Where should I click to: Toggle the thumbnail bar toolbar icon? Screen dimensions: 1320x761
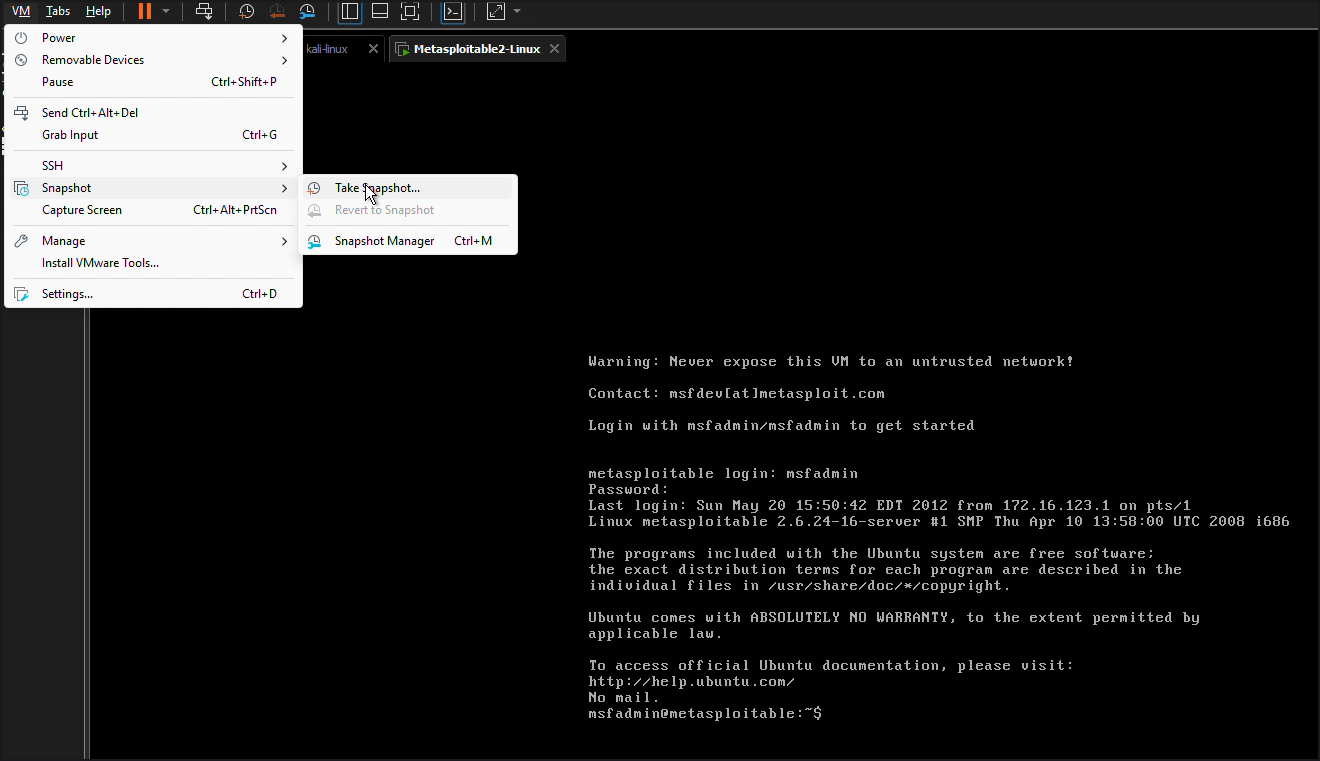coord(380,11)
